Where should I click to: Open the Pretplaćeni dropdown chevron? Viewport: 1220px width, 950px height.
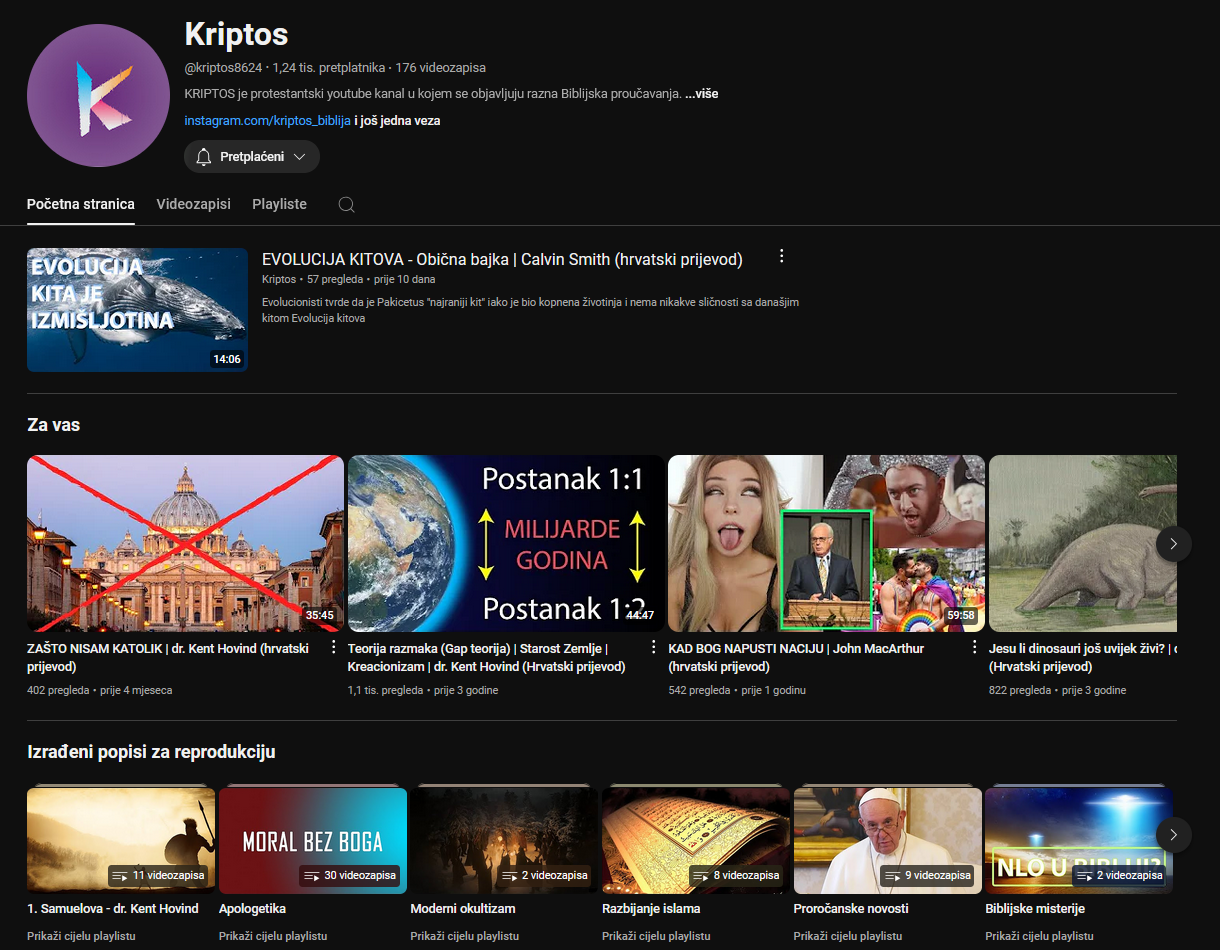pyautogui.click(x=300, y=156)
